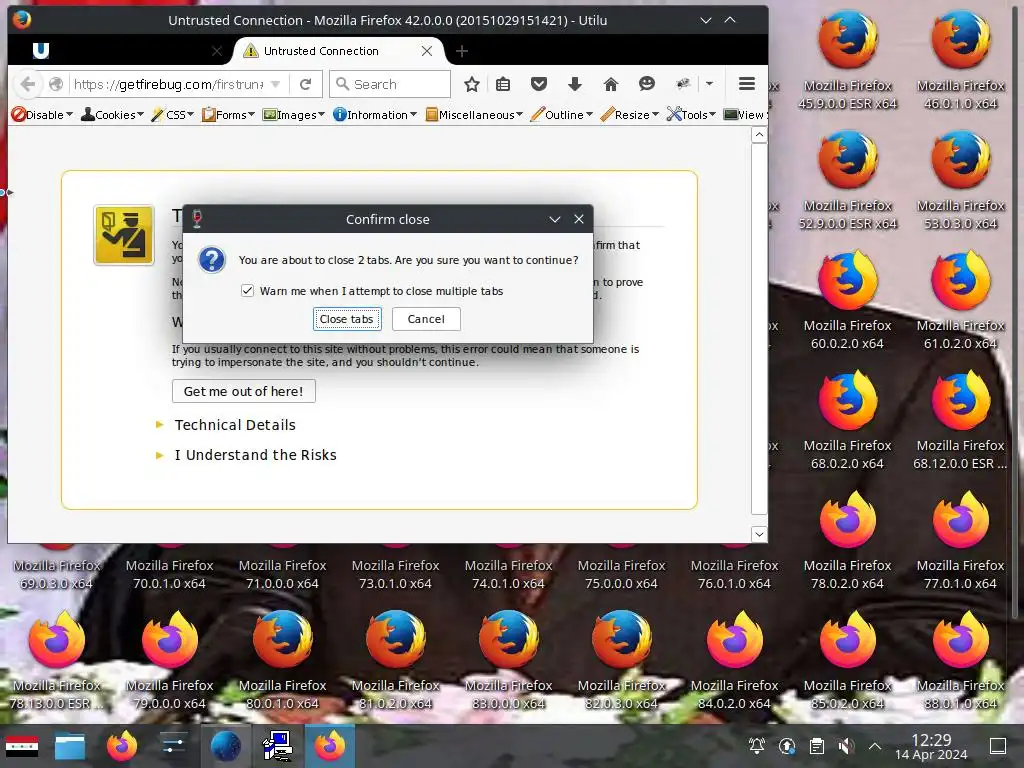Click into the Search field
The image size is (1024, 768).
(390, 84)
